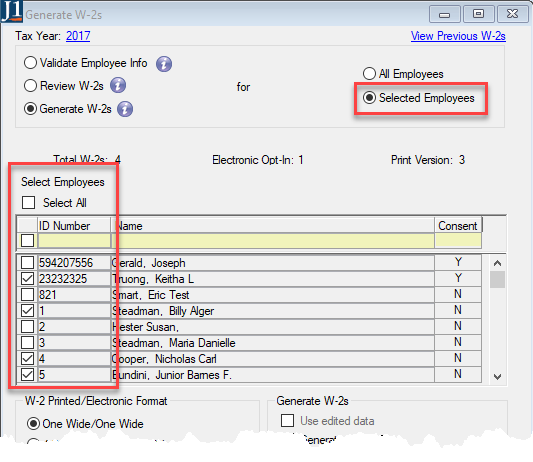Viewport: 533px width, 462px height.
Task: Click the employee list scrollbar thumb
Action: point(497,279)
